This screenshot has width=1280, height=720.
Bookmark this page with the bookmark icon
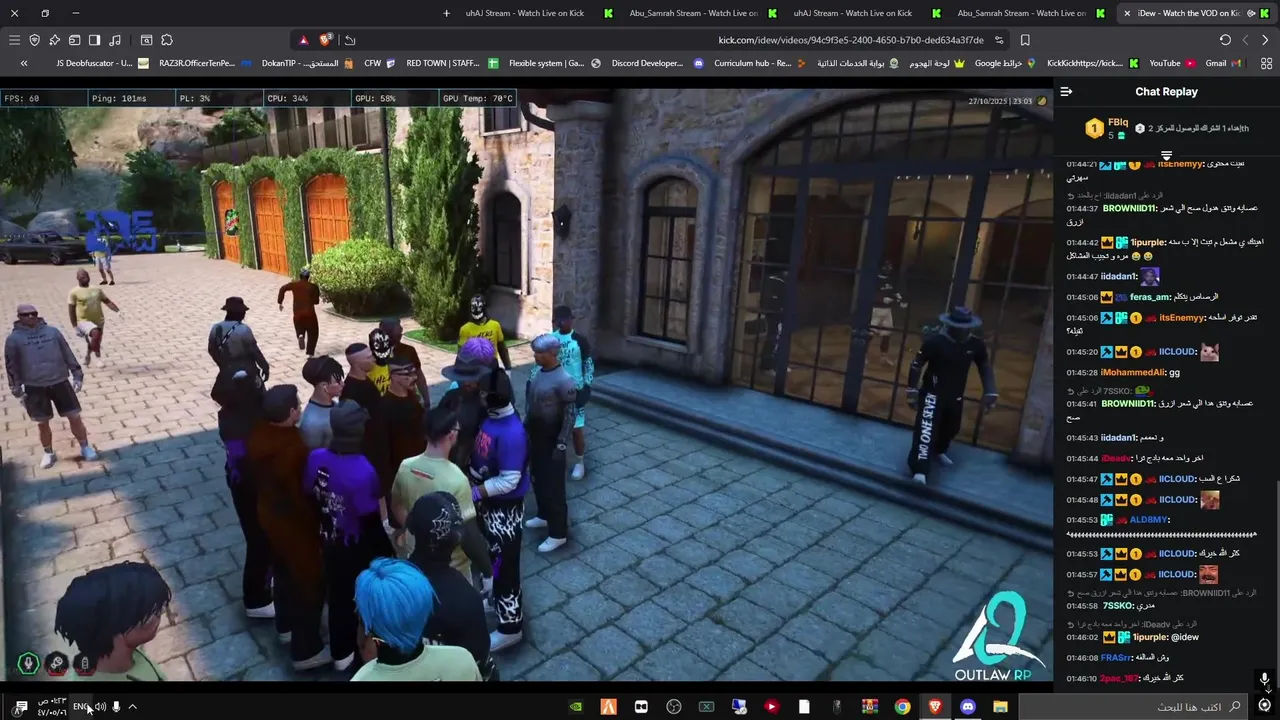pyautogui.click(x=1025, y=40)
